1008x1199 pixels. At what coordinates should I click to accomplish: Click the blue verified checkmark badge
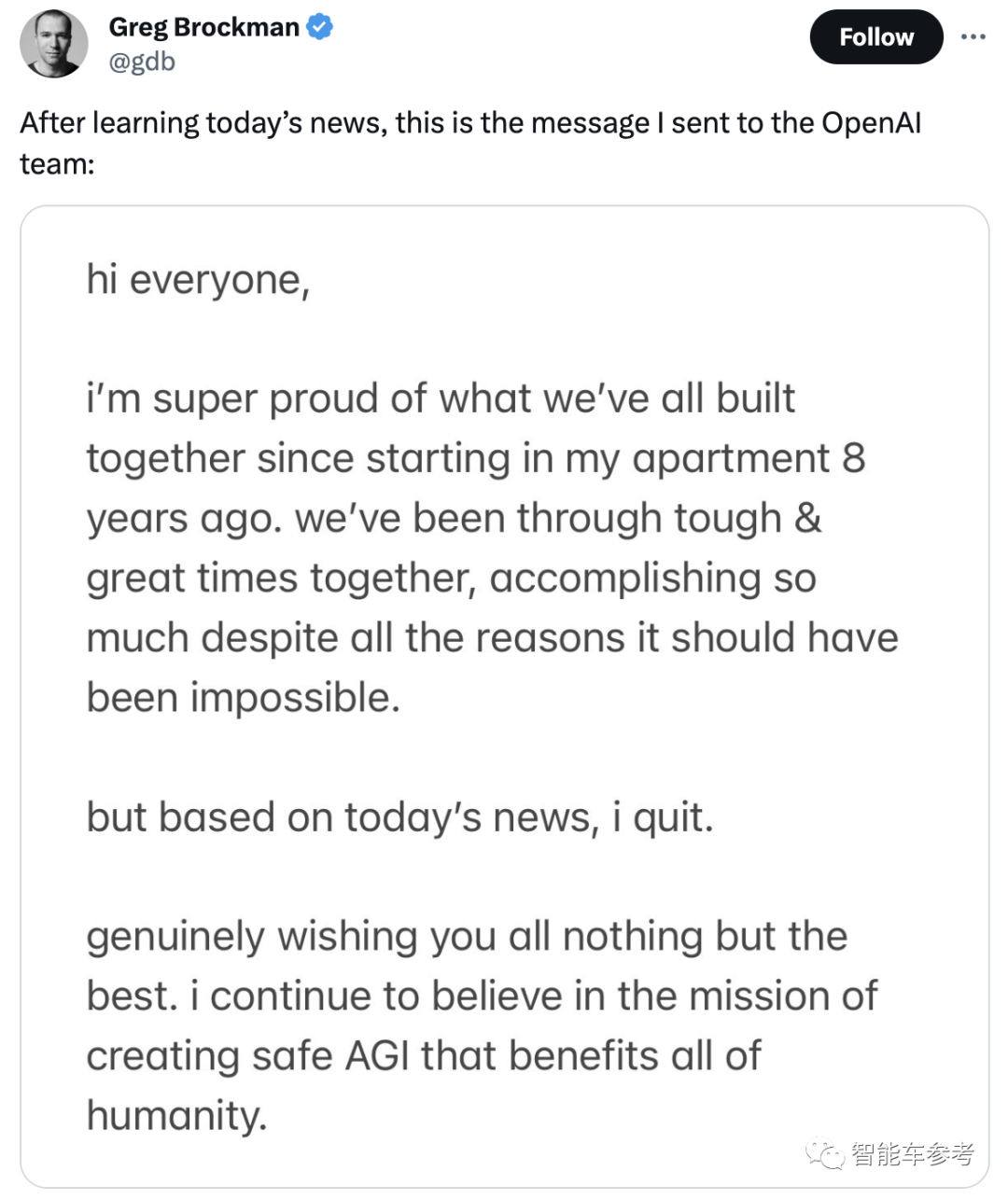pyautogui.click(x=320, y=27)
